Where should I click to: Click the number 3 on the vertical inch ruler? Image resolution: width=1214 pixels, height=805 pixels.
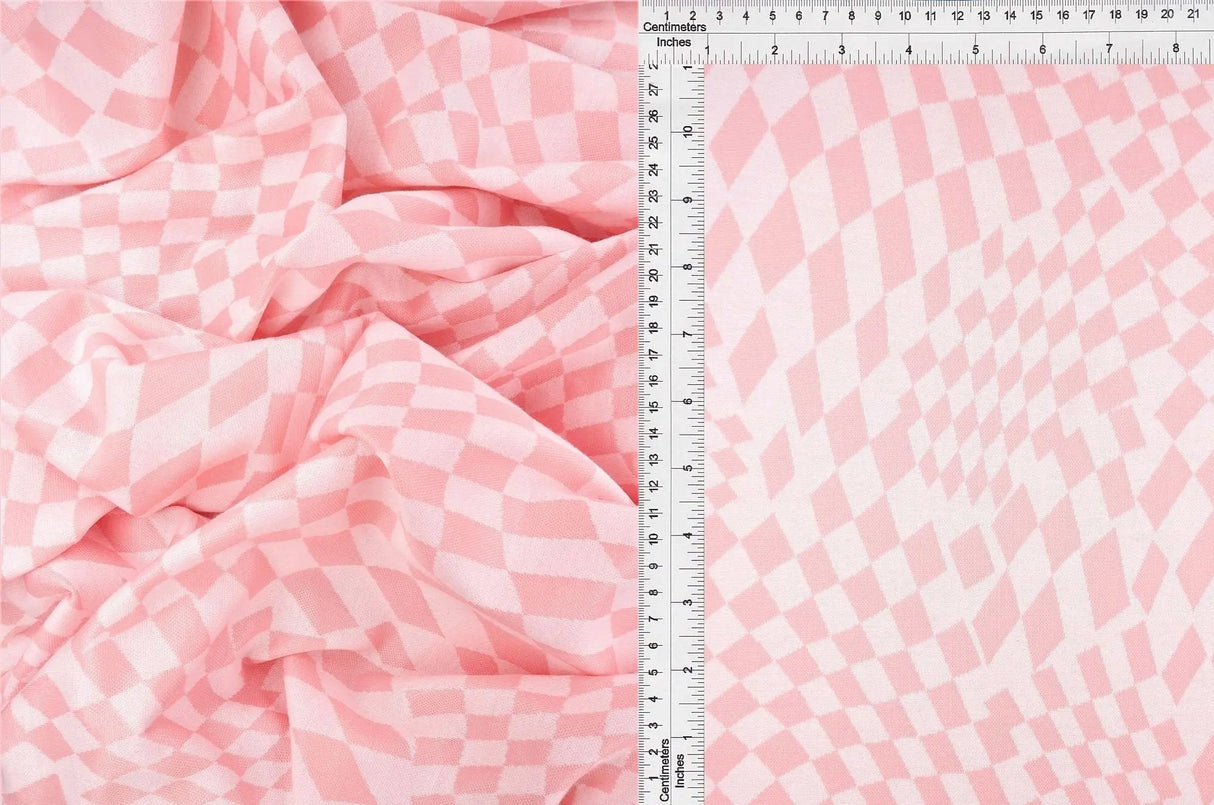688,604
